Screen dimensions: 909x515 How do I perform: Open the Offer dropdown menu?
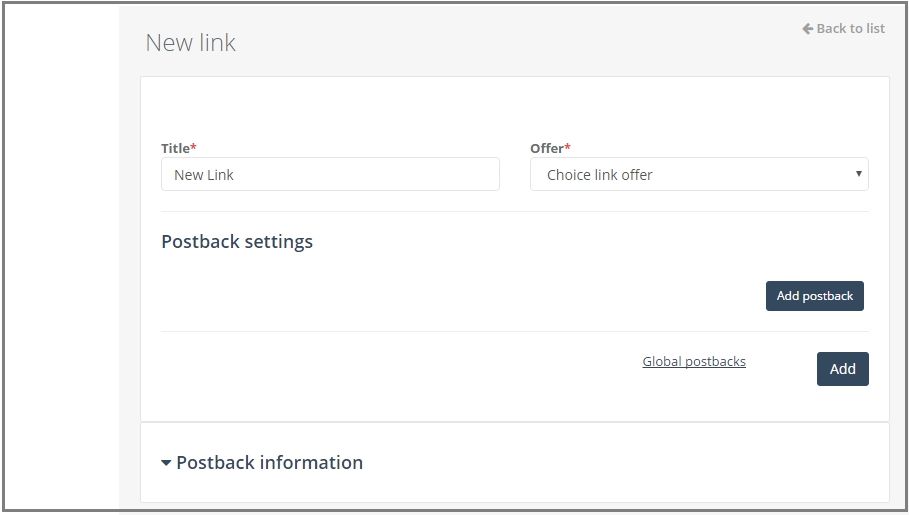699,174
